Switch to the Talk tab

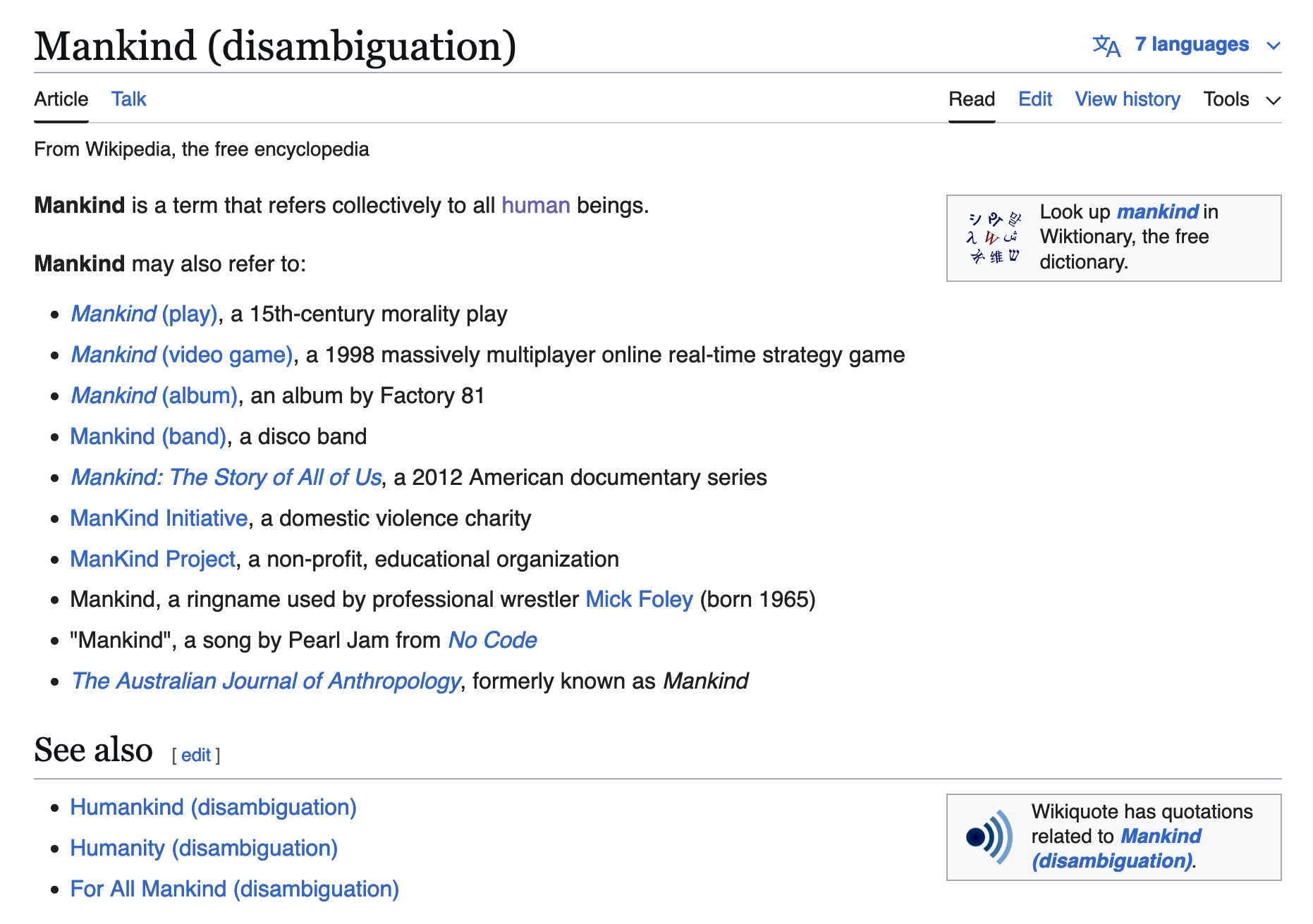pyautogui.click(x=128, y=99)
